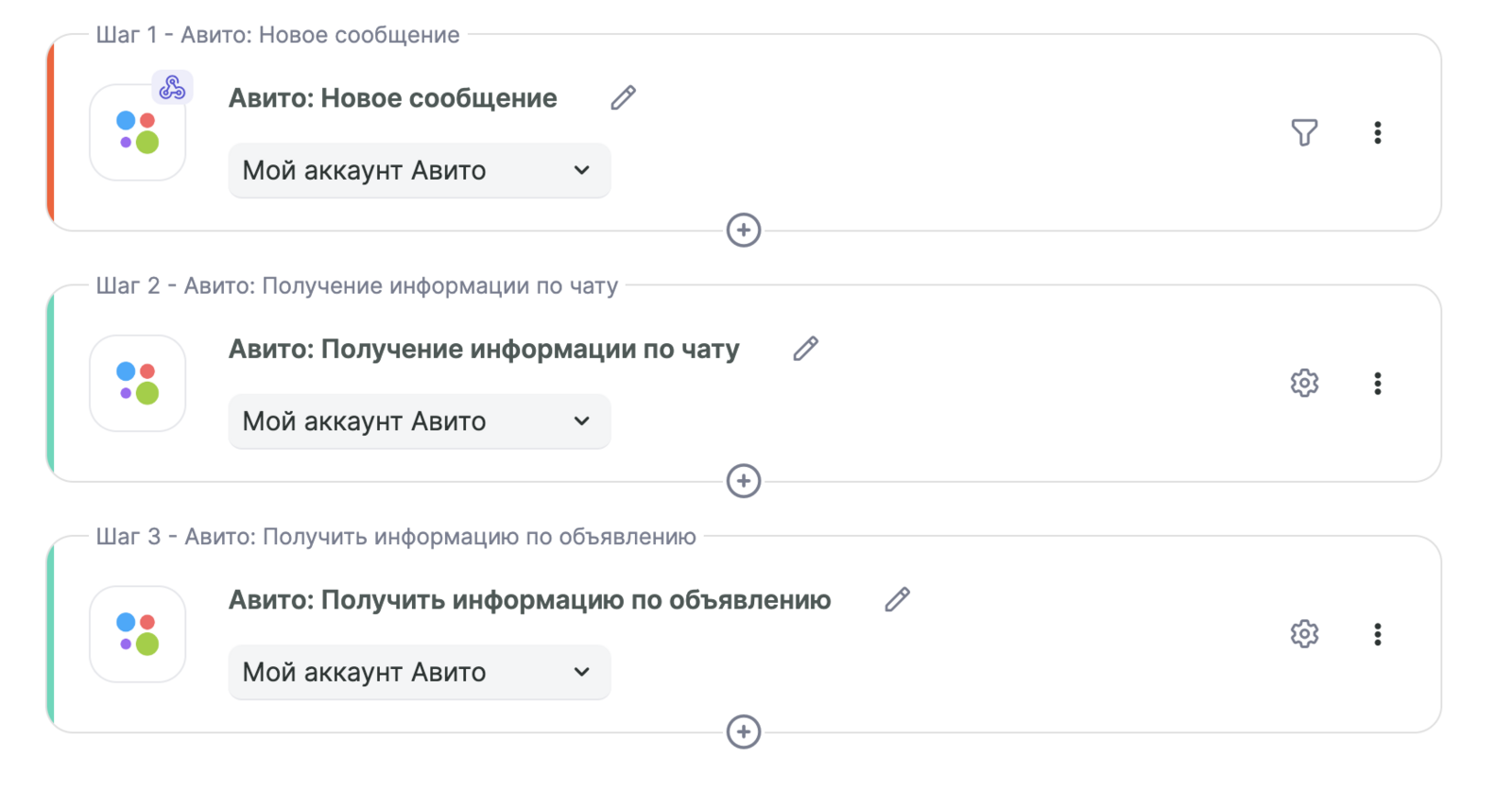1512x791 pixels.
Task: Click the Avito app logo in step 1
Action: click(137, 132)
